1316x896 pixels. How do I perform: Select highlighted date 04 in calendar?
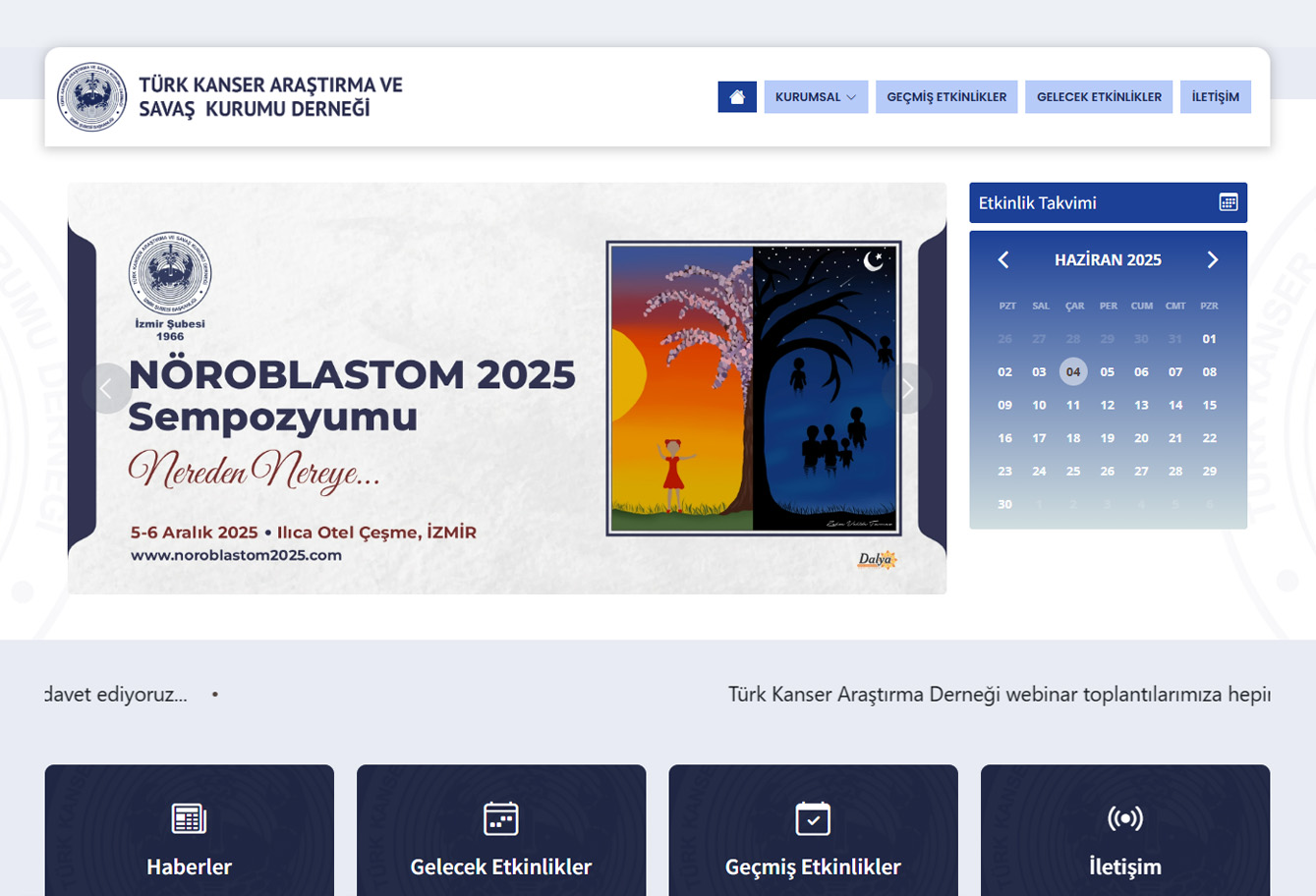click(x=1073, y=371)
